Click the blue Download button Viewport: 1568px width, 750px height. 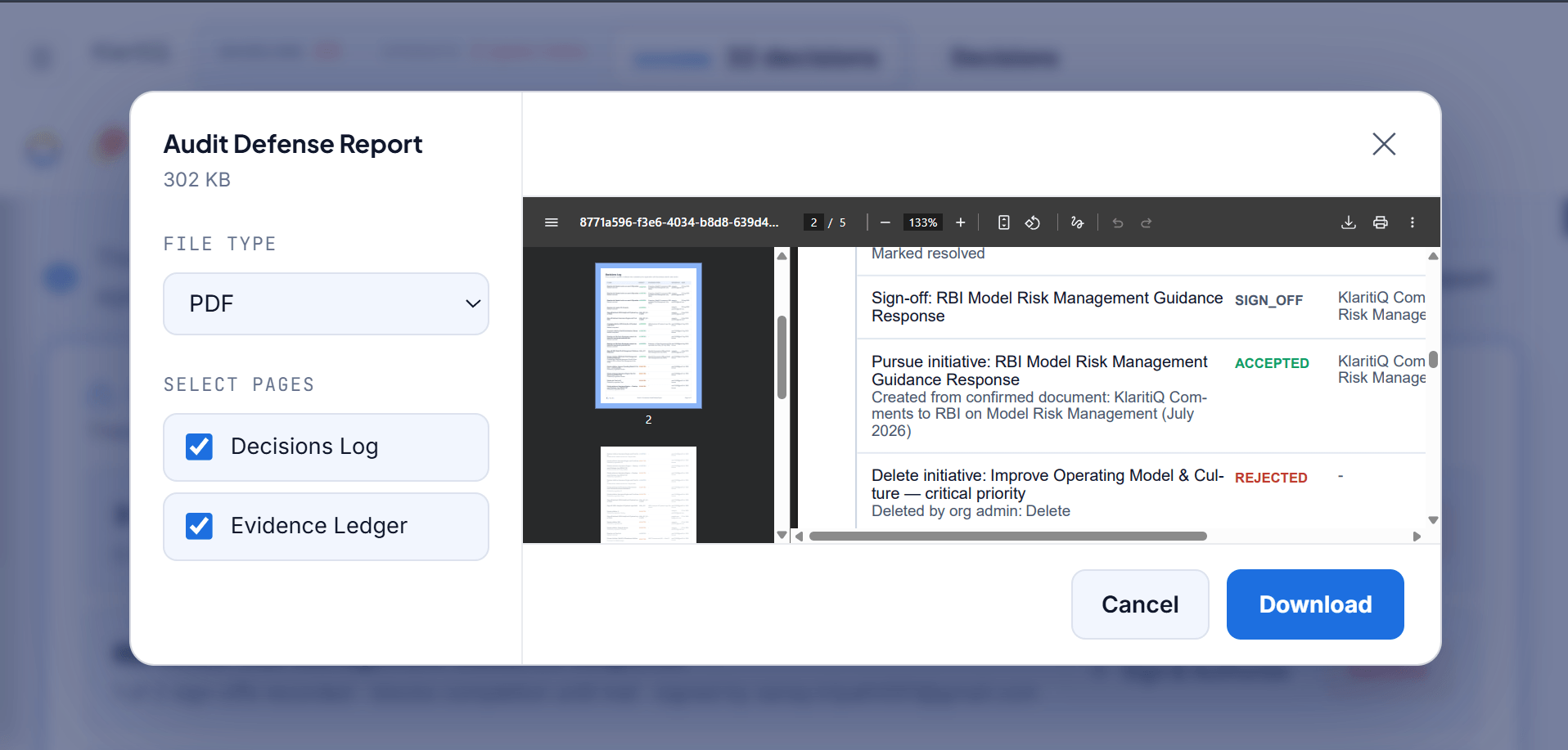pyautogui.click(x=1315, y=604)
